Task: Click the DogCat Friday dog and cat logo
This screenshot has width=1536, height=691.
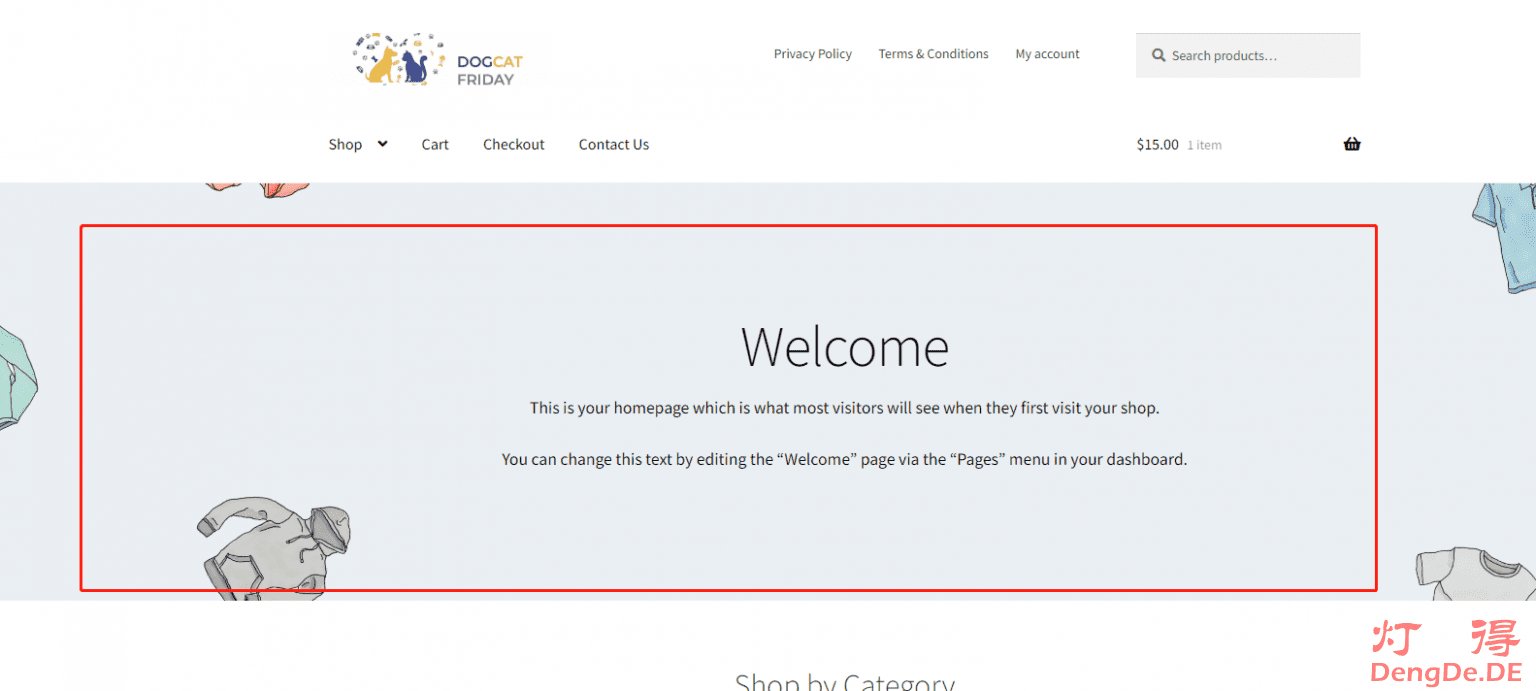Action: pos(437,59)
